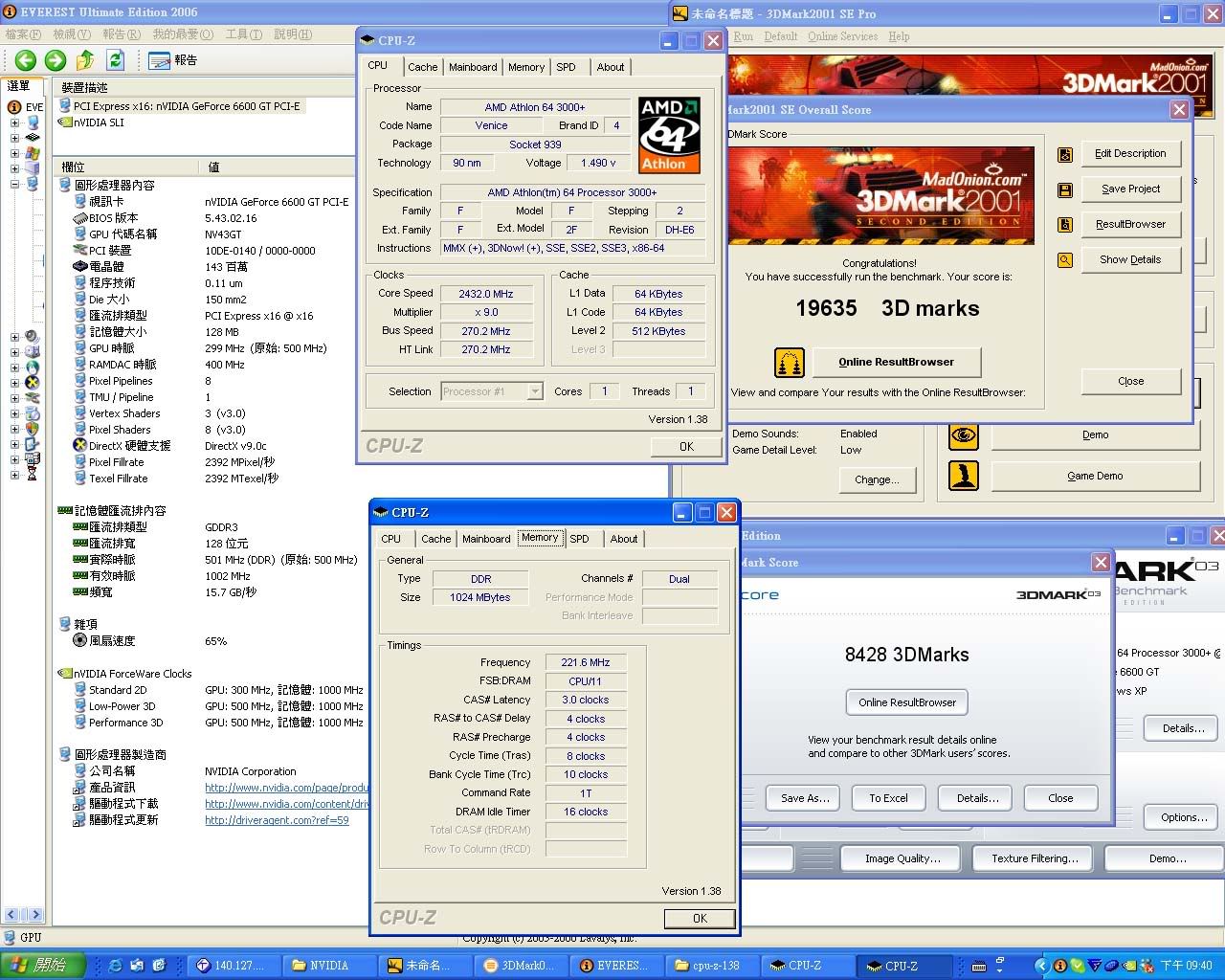Image resolution: width=1225 pixels, height=980 pixels.
Task: Click Edit Description button in 3DMark2001
Action: (x=1130, y=154)
